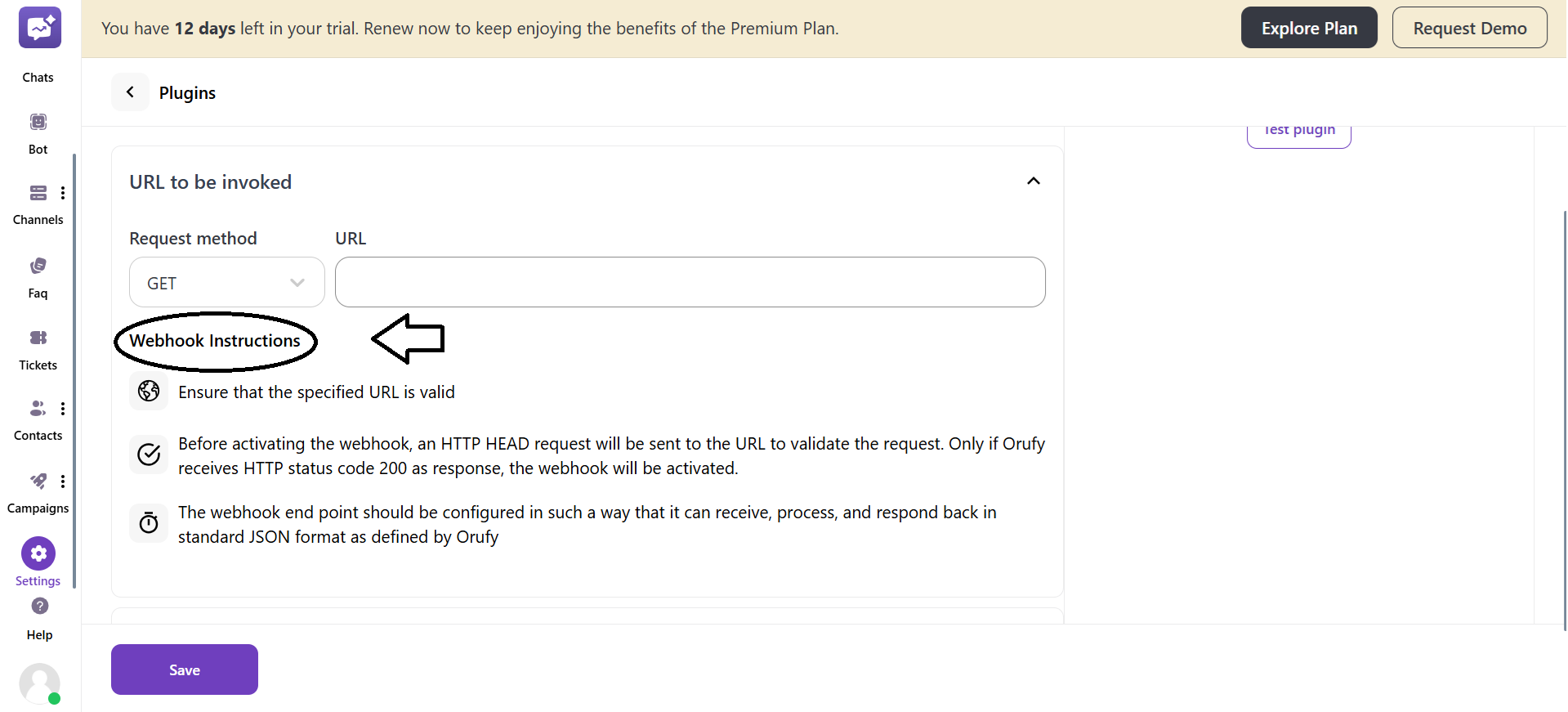Open the Request method dropdown showing GET
This screenshot has width=1568, height=712.
click(x=226, y=282)
